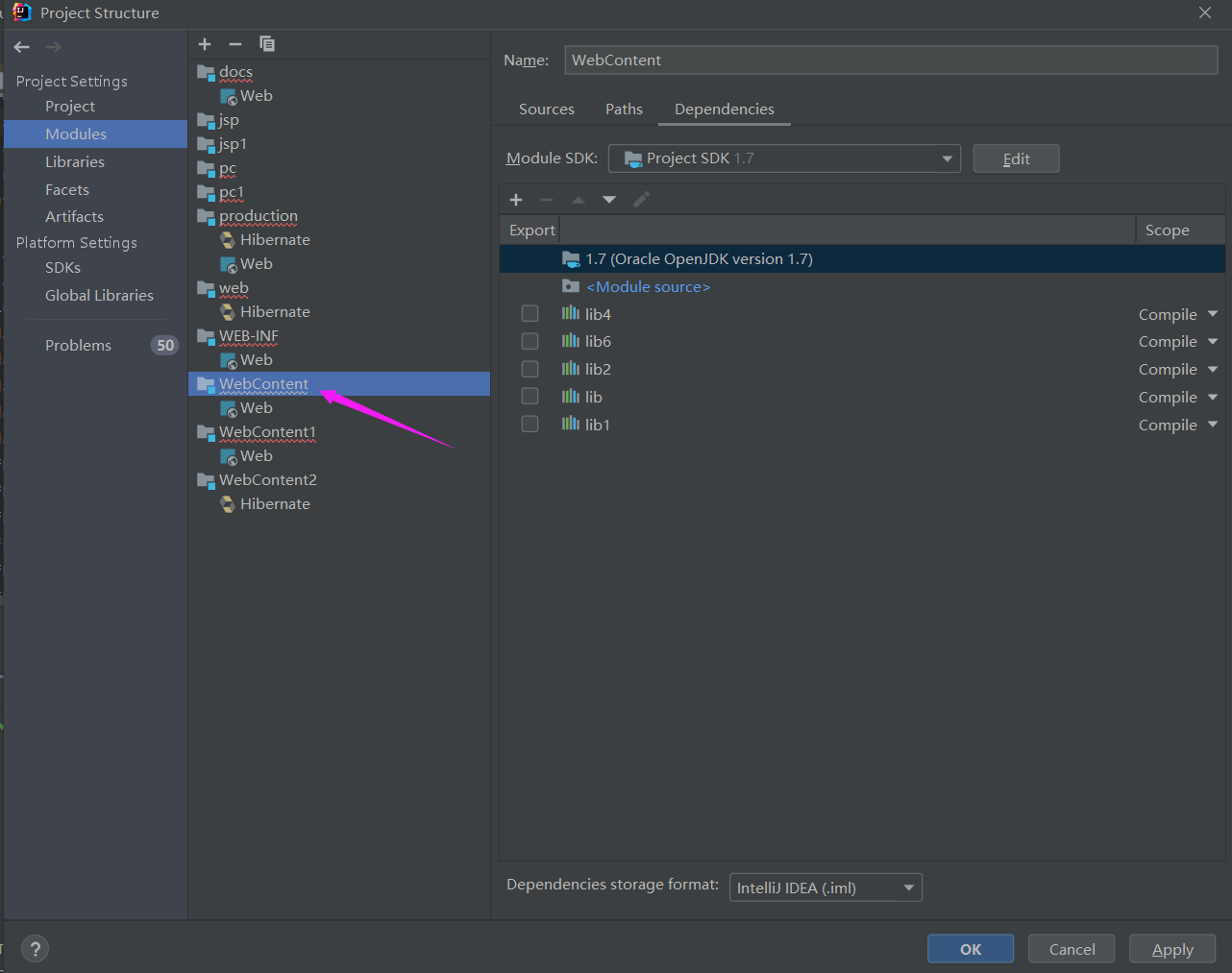
Task: Click the Export column header
Action: click(531, 231)
